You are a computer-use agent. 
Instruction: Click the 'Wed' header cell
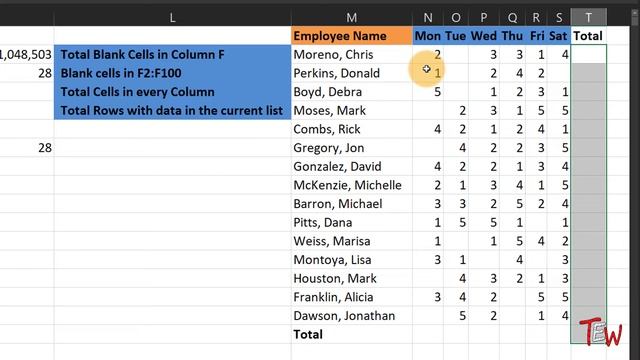click(484, 36)
